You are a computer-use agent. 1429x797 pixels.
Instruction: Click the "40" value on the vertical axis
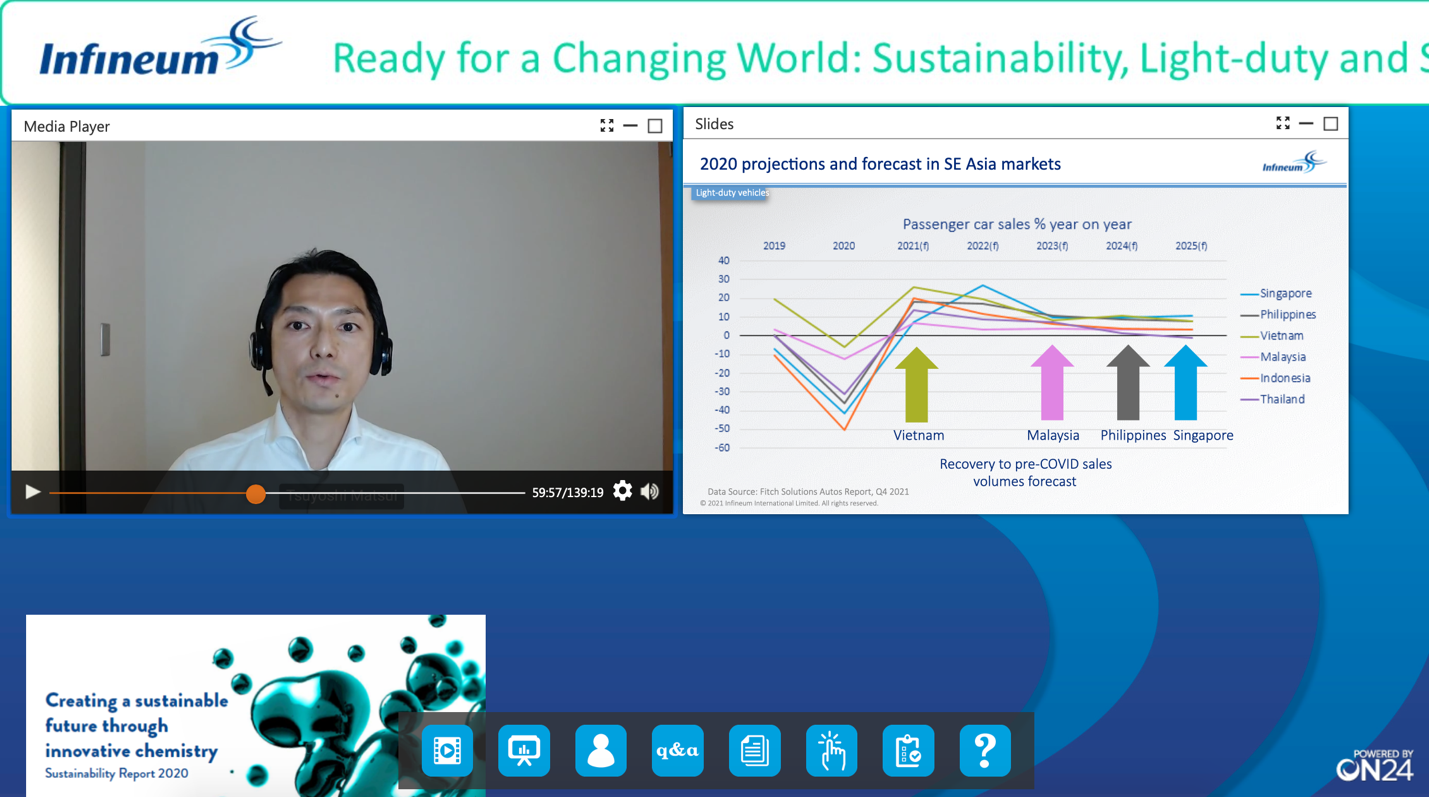point(724,261)
